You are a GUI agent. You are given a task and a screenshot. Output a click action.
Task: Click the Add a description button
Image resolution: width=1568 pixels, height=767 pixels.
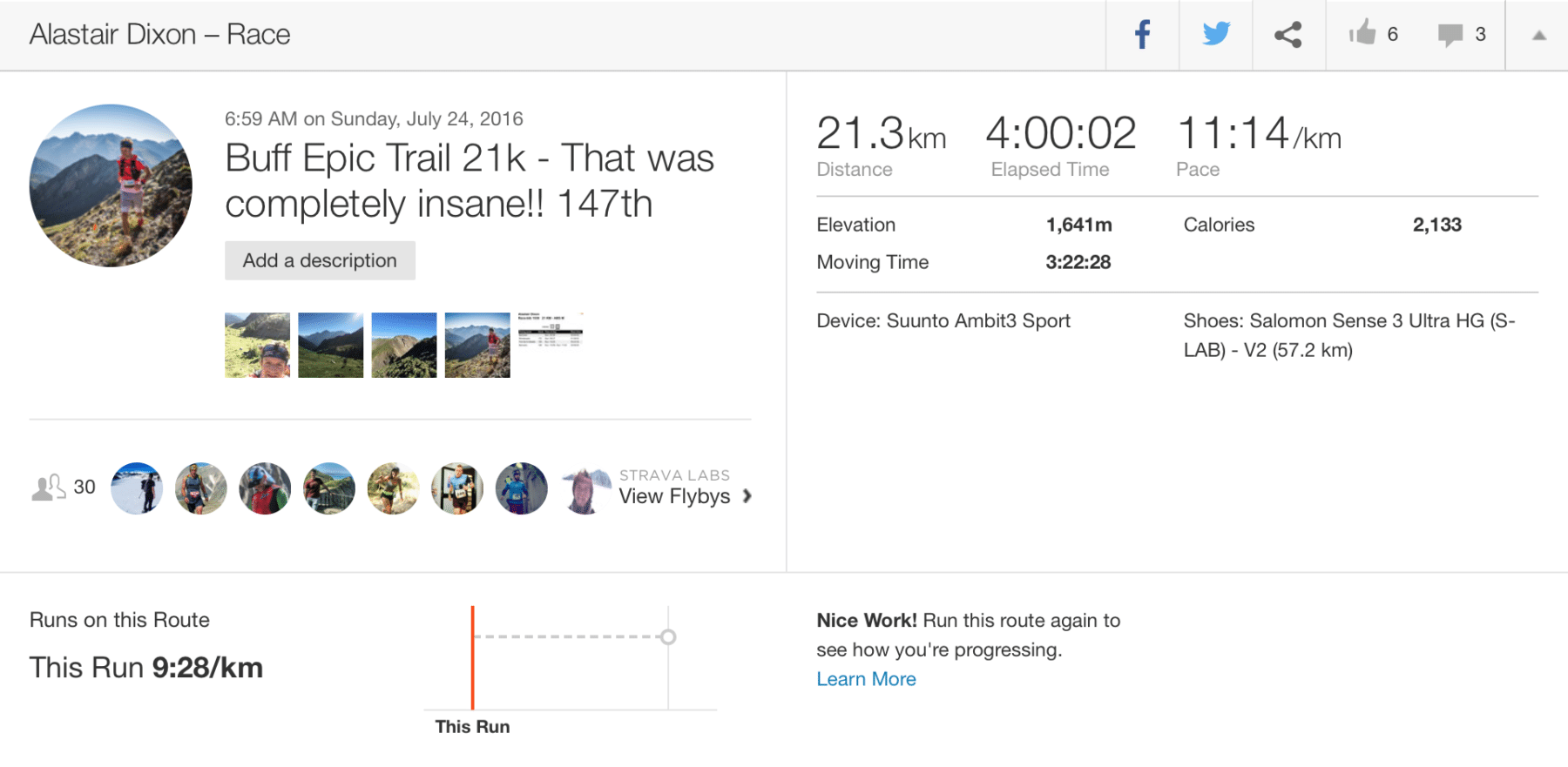(320, 260)
